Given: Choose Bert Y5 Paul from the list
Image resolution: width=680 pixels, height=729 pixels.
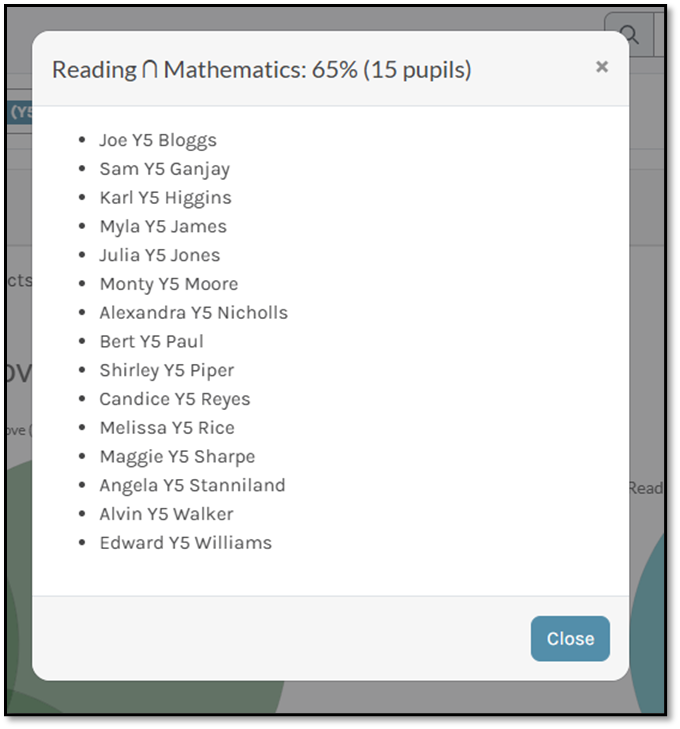Looking at the screenshot, I should point(152,342).
